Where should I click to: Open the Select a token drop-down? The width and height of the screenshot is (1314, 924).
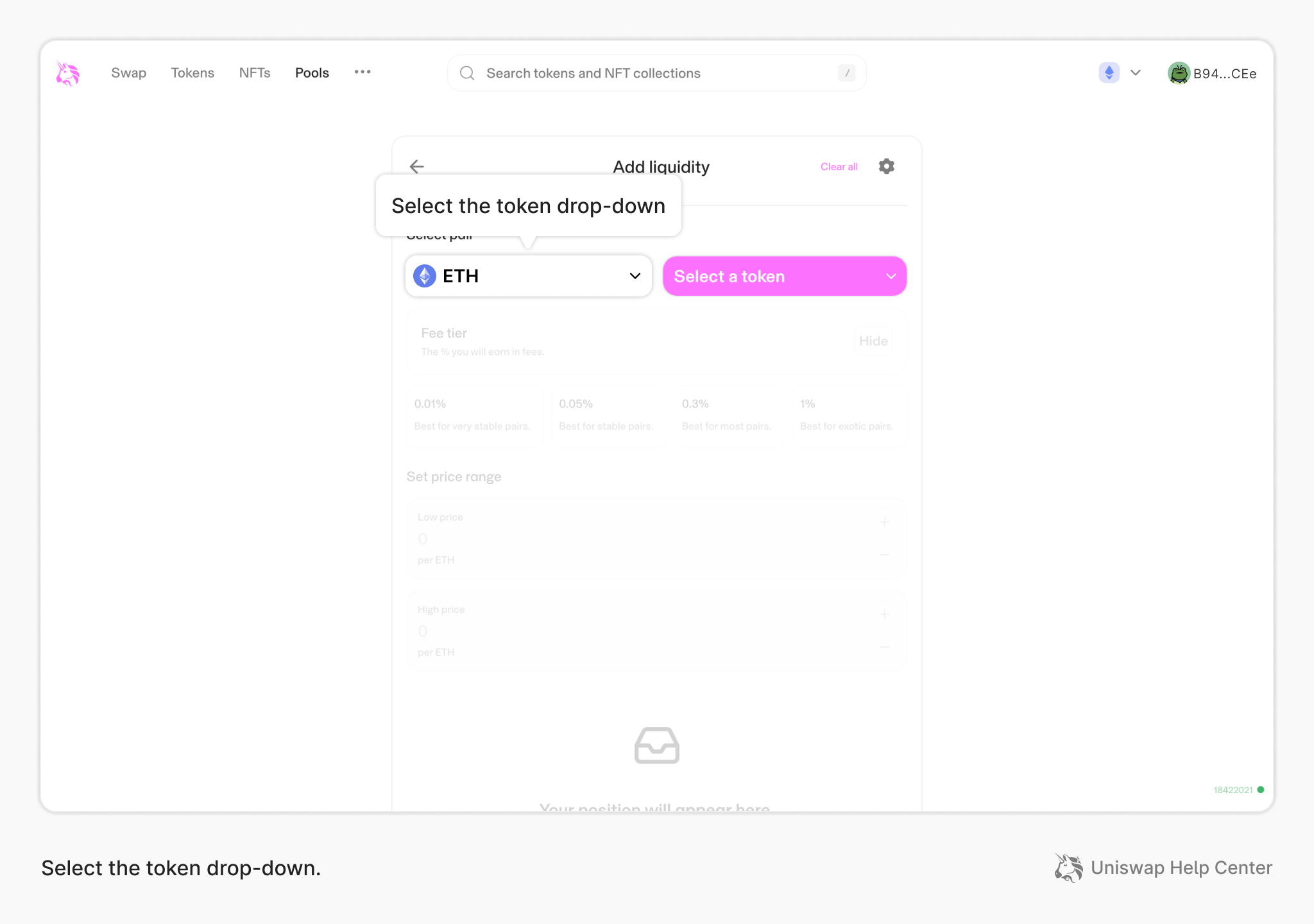[784, 276]
